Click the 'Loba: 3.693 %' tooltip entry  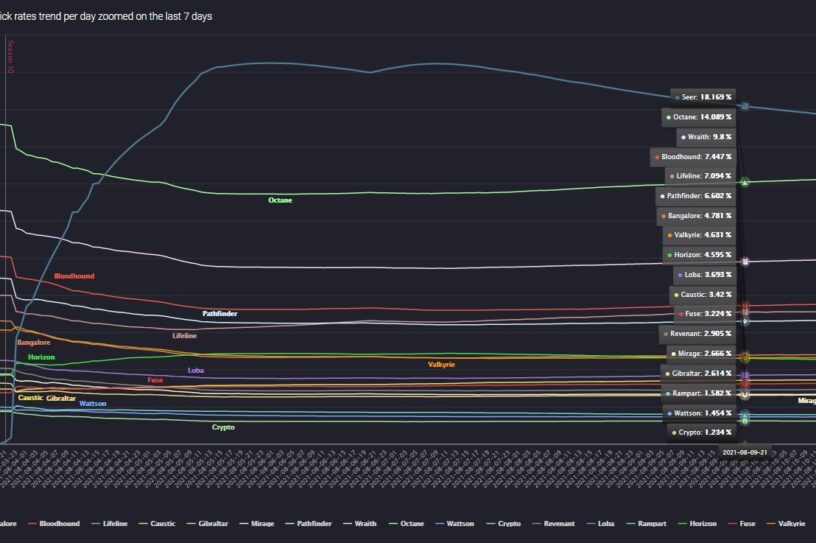point(705,274)
